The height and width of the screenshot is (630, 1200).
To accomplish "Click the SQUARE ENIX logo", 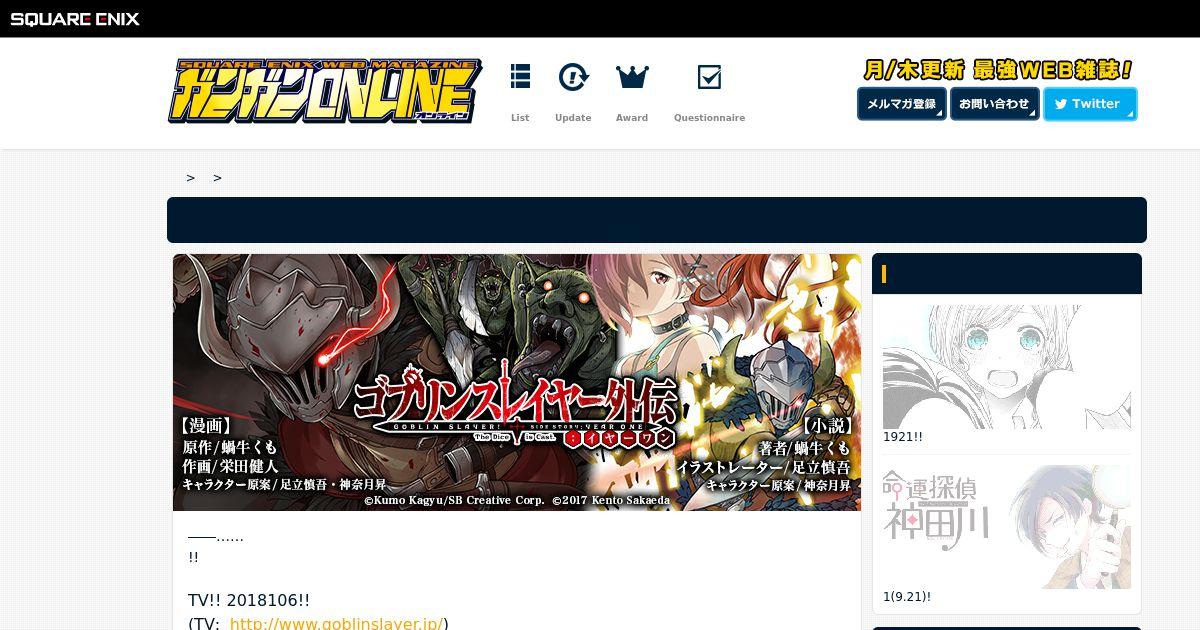I will [75, 19].
